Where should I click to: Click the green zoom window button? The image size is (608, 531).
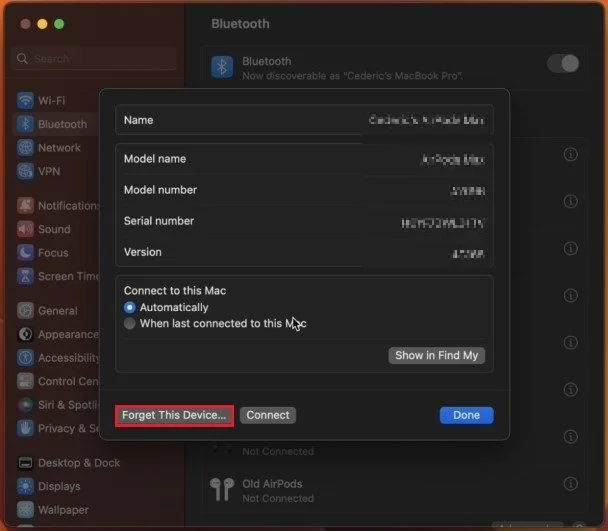click(59, 24)
